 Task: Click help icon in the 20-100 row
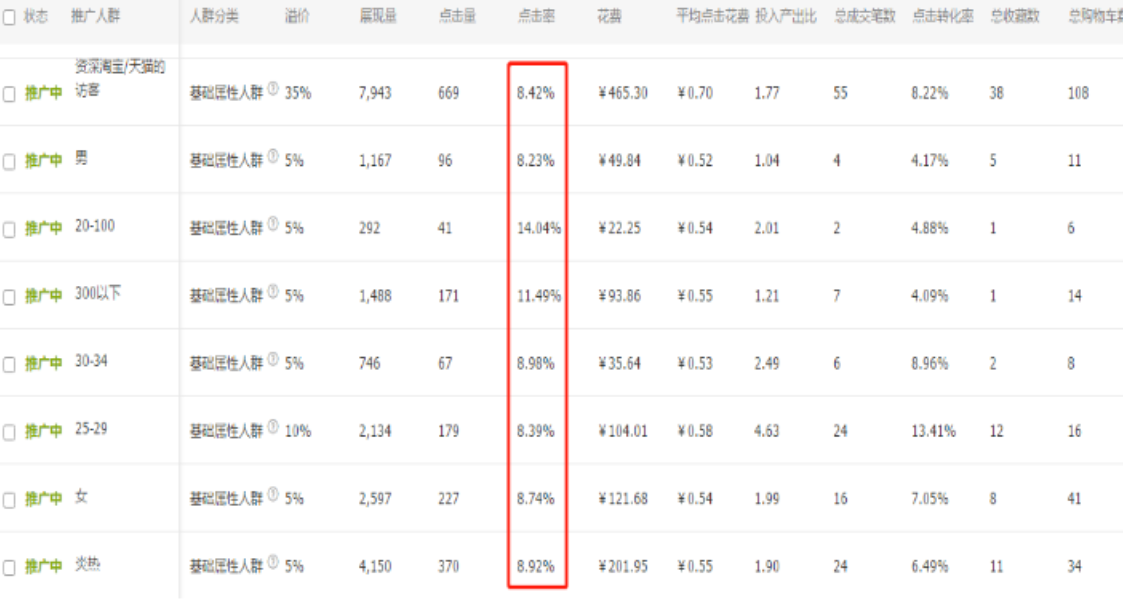[273, 224]
